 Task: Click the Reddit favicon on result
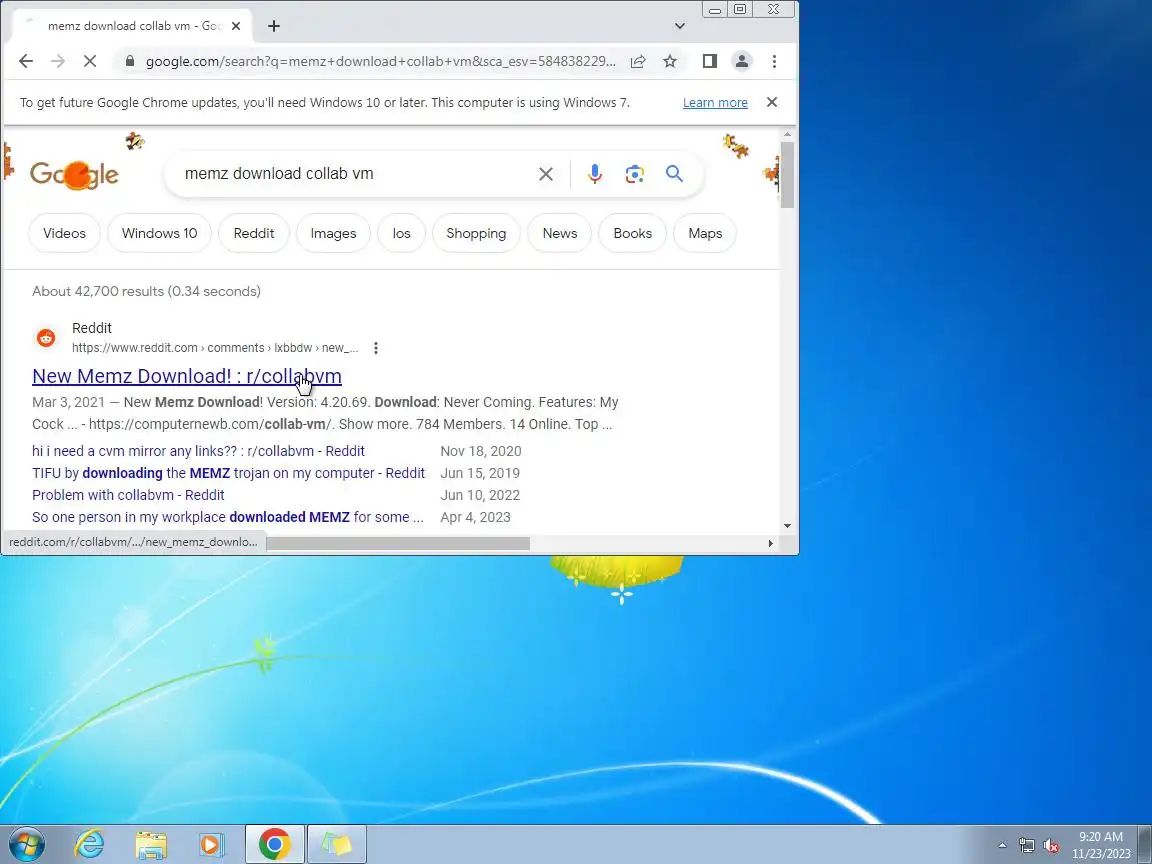pos(46,338)
